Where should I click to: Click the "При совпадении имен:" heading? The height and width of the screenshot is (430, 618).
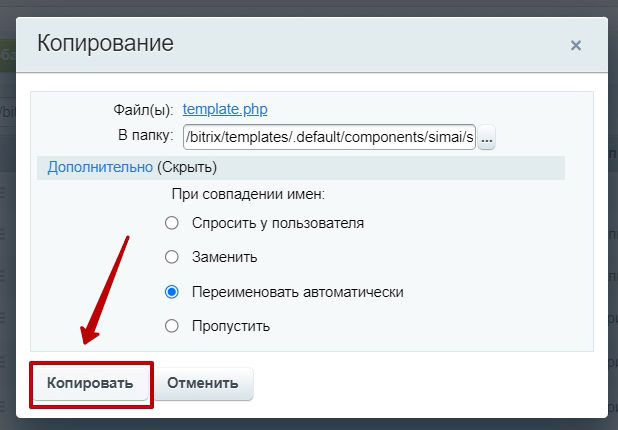249,193
